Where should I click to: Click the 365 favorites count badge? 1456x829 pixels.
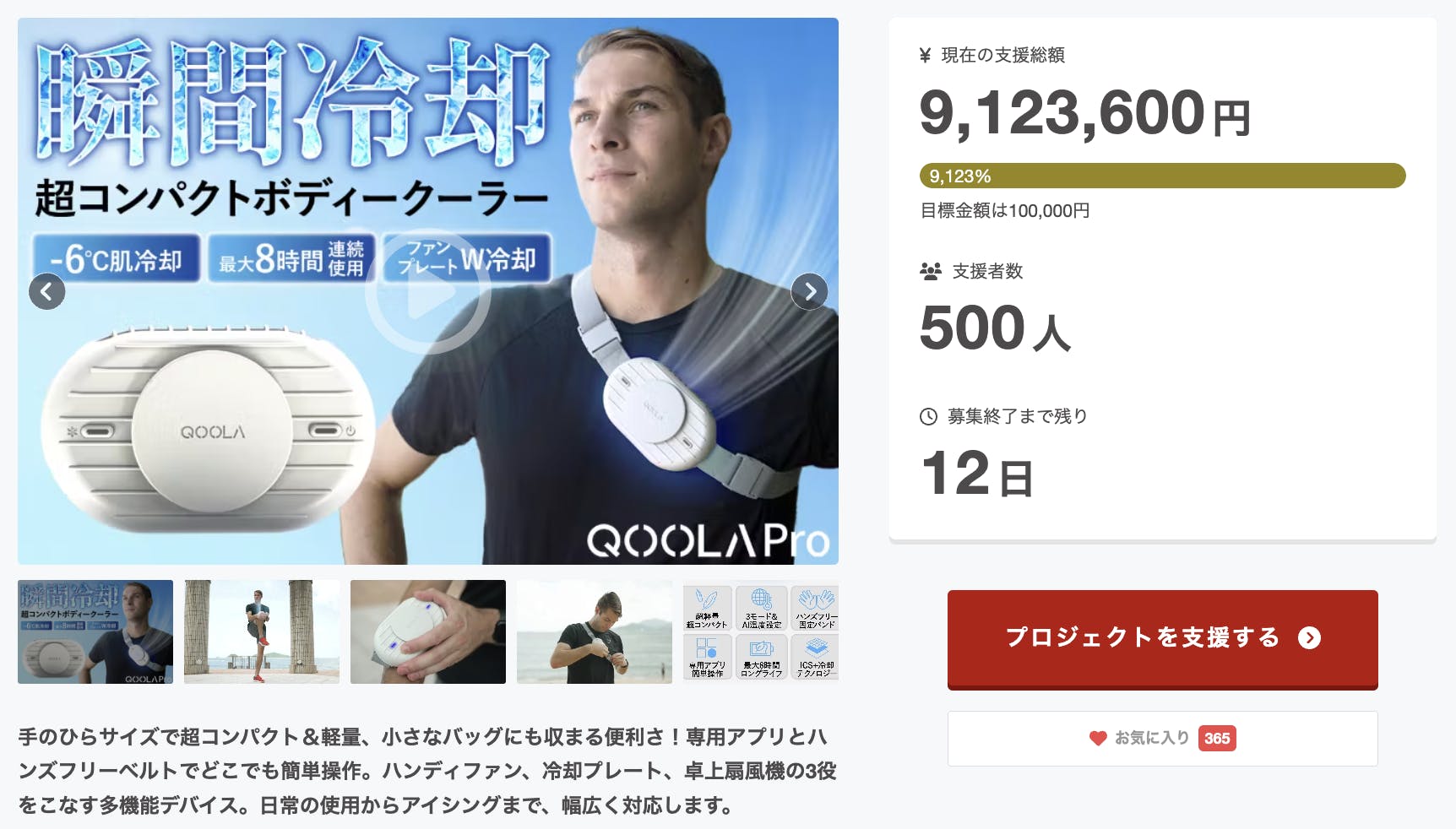tap(1216, 739)
